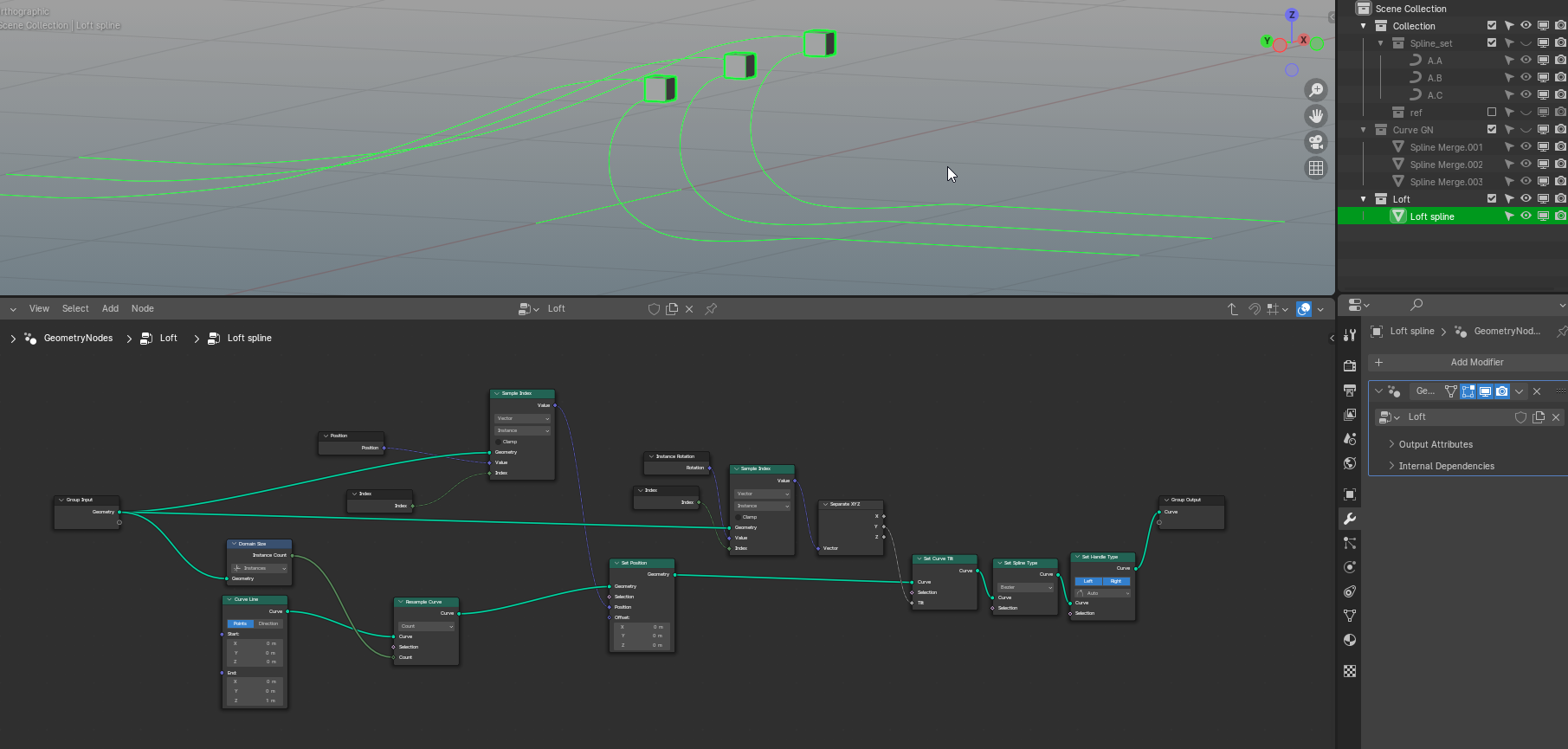The height and width of the screenshot is (749, 1568).
Task: Toggle modifier realtime viewport display button
Action: (x=1486, y=391)
